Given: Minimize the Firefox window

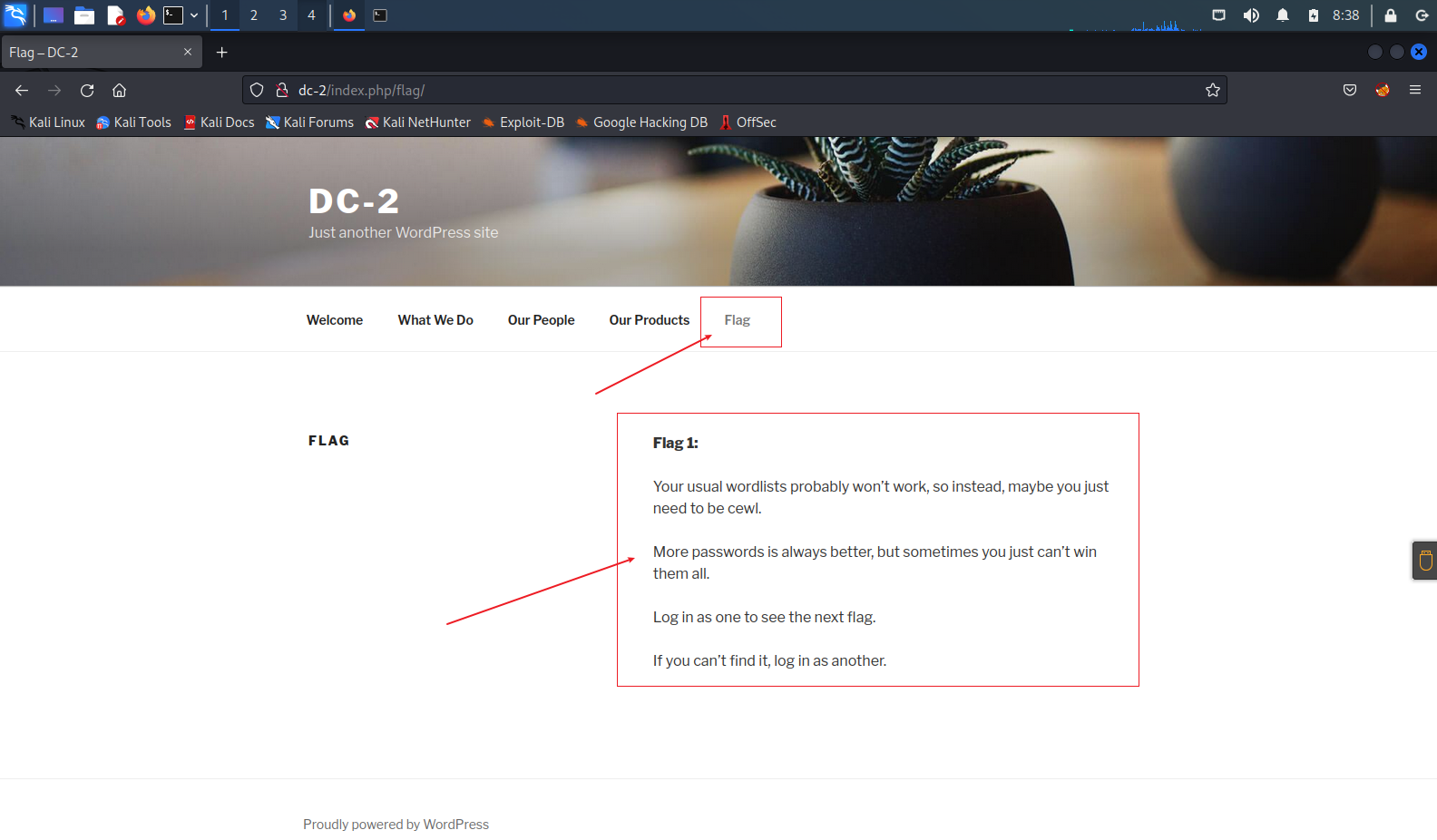Looking at the screenshot, I should point(1375,52).
